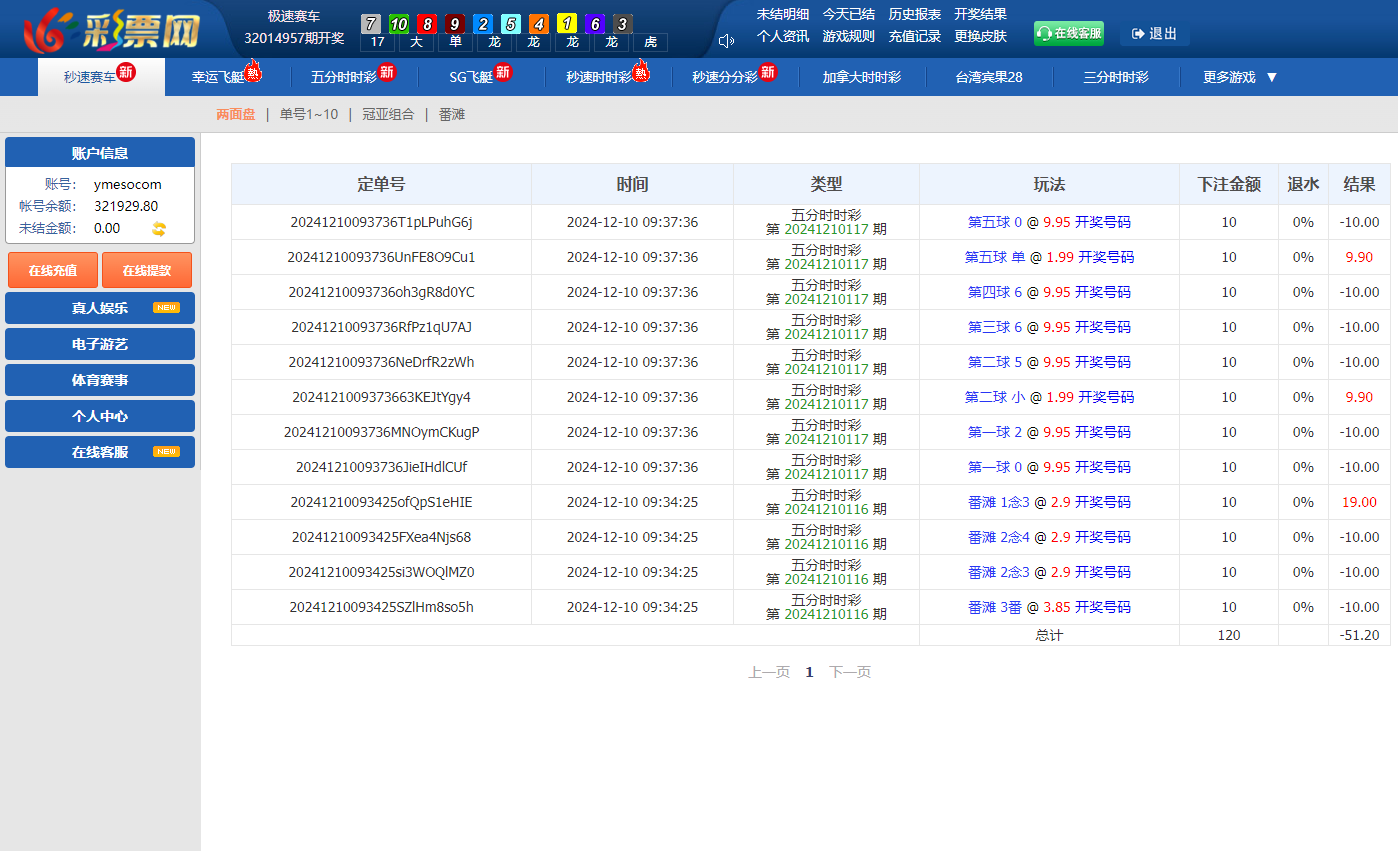Open 历史报表 link in header
Image resolution: width=1398 pixels, height=851 pixels.
(915, 14)
